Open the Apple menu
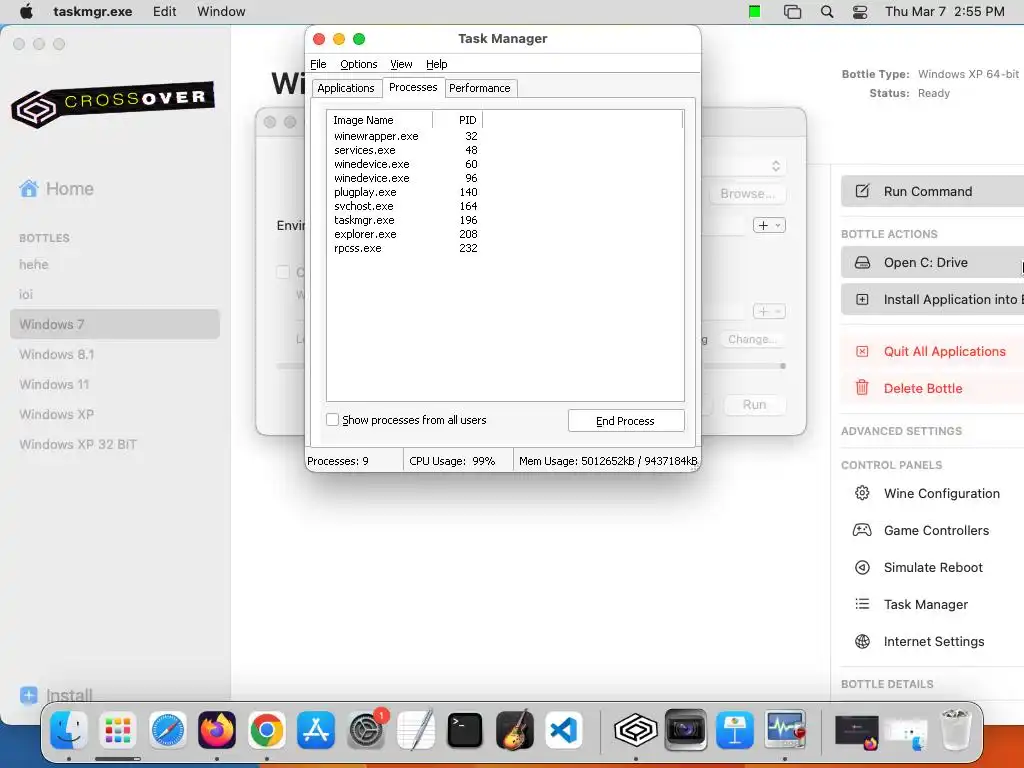This screenshot has width=1024, height=768. pos(26,11)
